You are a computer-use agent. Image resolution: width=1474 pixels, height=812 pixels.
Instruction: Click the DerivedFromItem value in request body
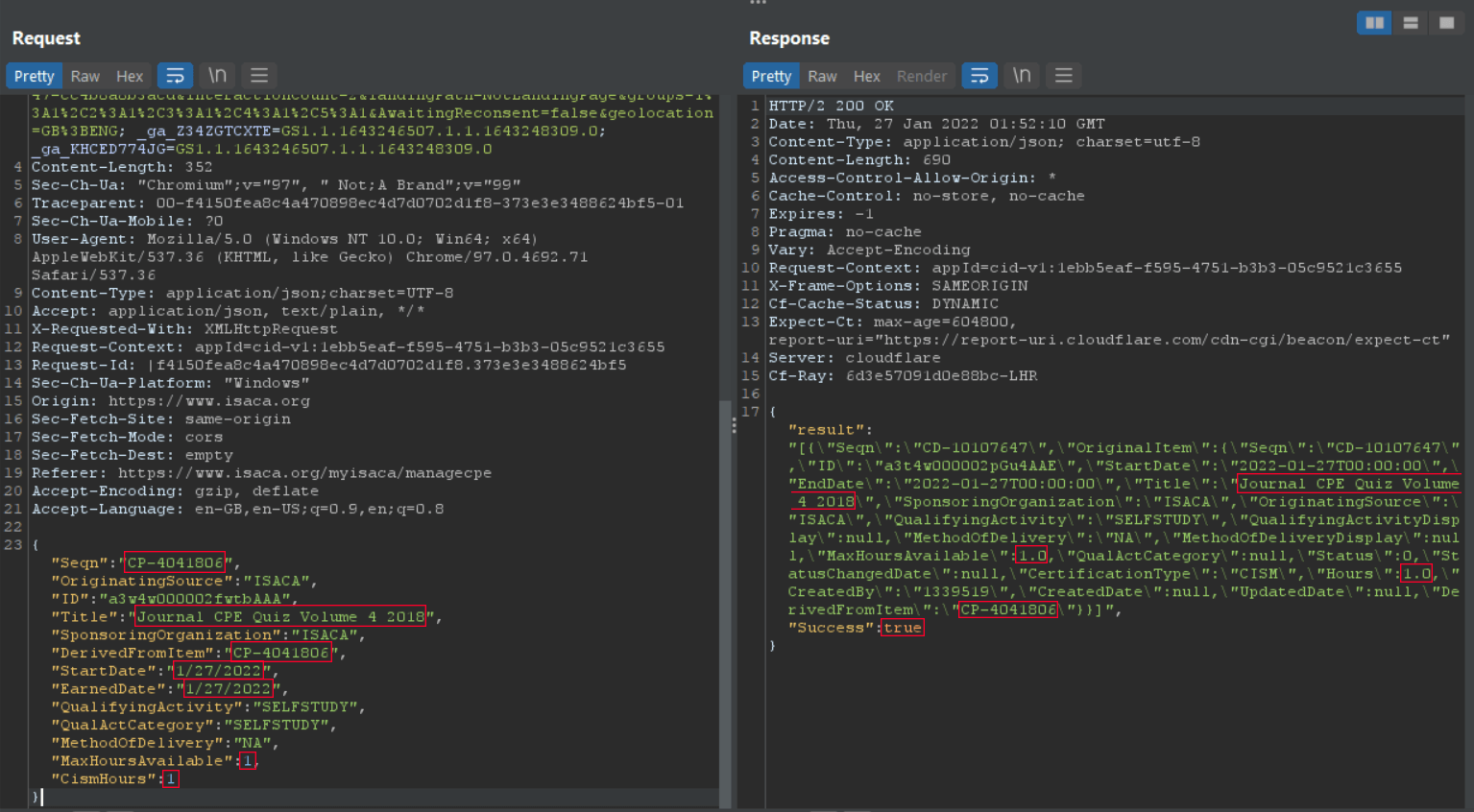click(281, 653)
